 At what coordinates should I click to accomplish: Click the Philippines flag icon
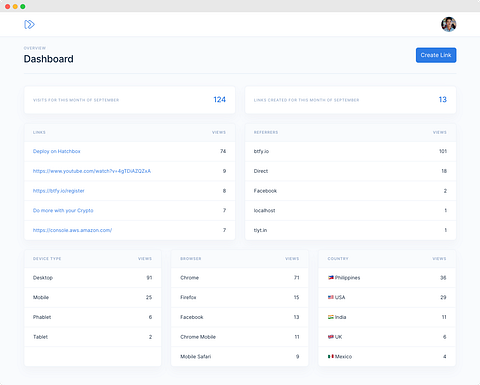(x=331, y=277)
